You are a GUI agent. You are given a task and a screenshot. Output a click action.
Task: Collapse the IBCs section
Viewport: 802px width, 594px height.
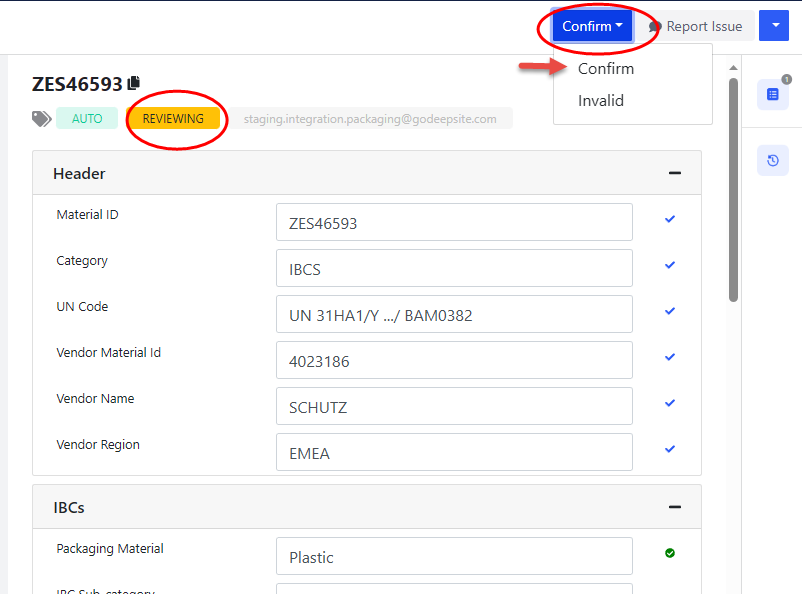click(x=675, y=507)
